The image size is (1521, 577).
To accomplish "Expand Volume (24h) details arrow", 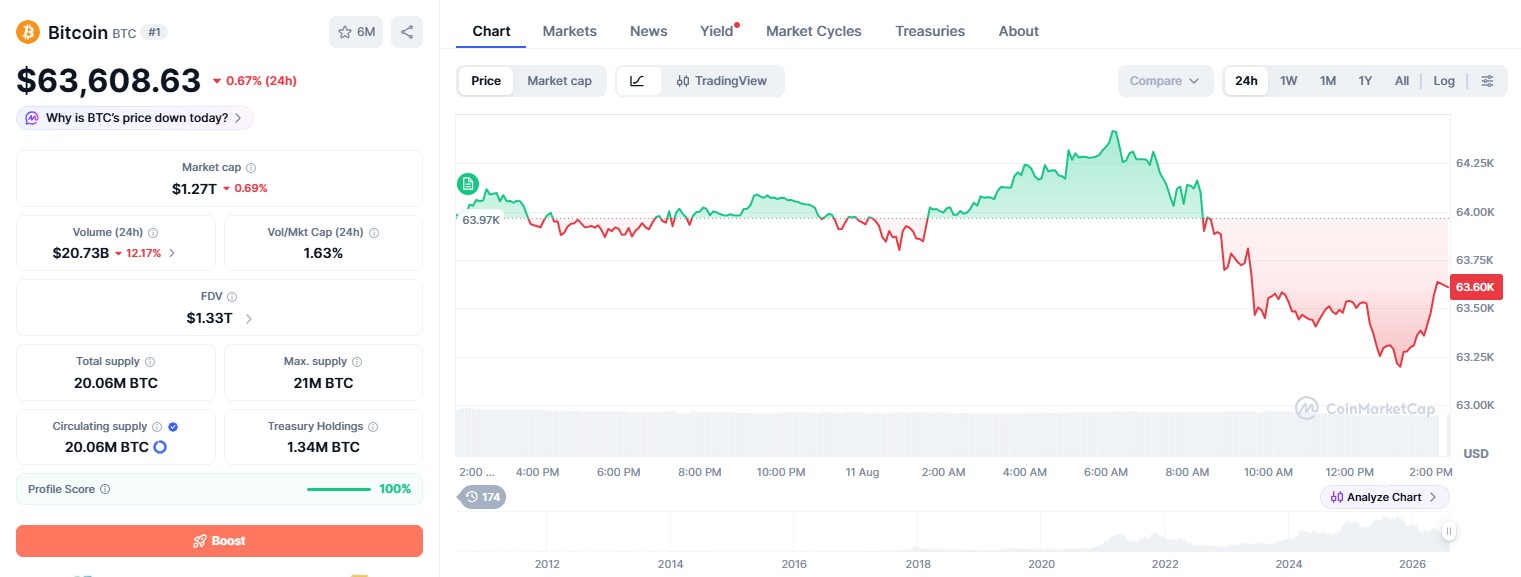I will (x=172, y=253).
